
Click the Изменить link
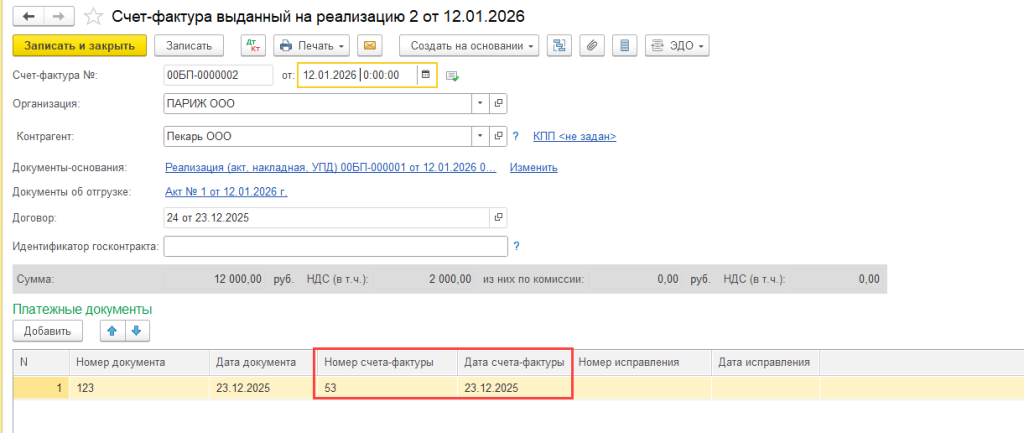534,168
